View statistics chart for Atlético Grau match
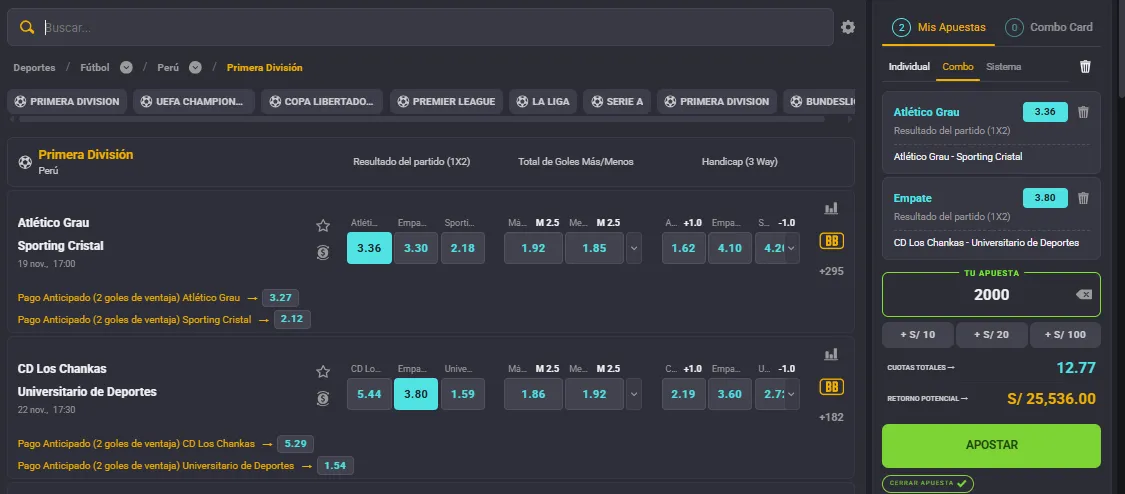The height and width of the screenshot is (494, 1125). tap(831, 208)
